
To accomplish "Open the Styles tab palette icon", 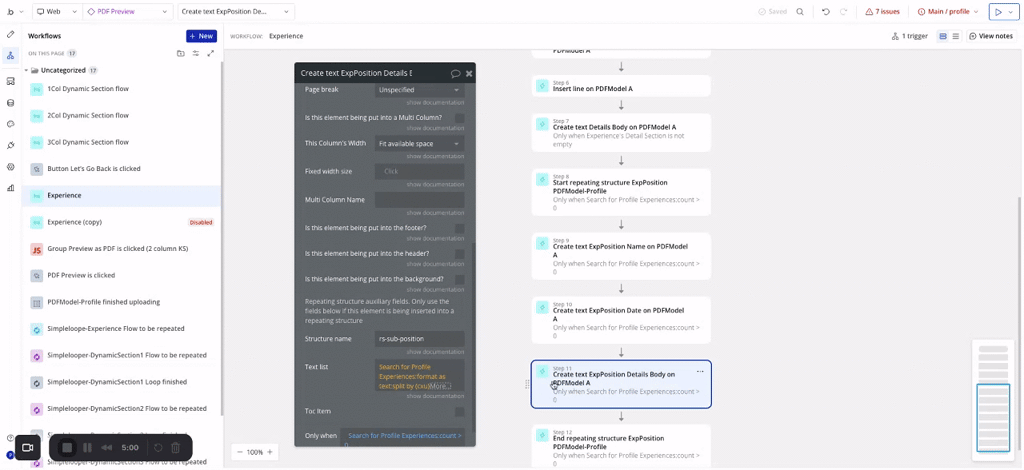I will [x=10, y=124].
